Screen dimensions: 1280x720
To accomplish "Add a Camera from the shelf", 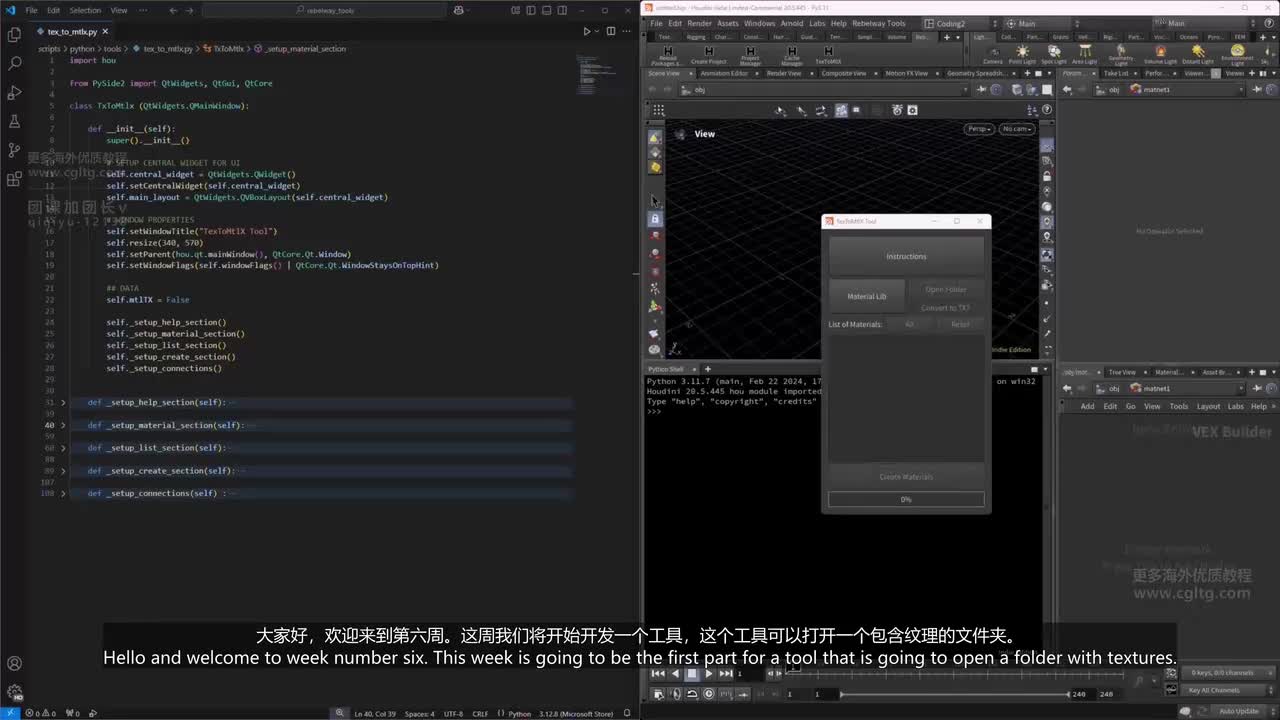I will 992,54.
